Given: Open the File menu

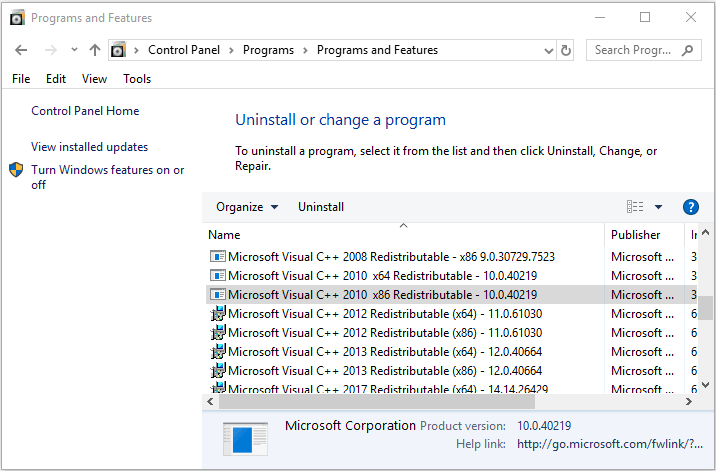Looking at the screenshot, I should pyautogui.click(x=21, y=79).
